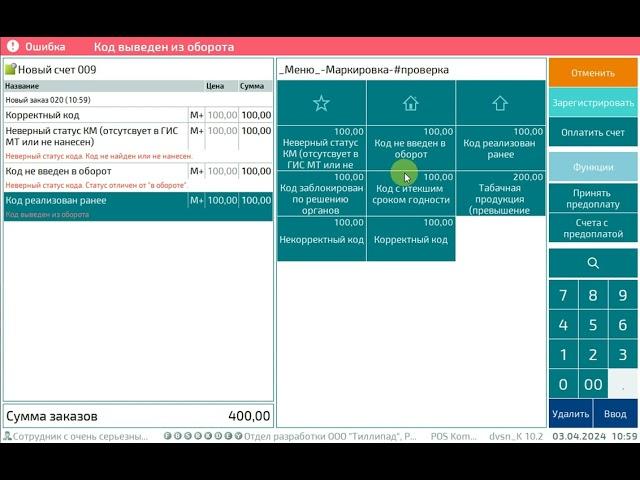Go to menu home via house icon

click(x=411, y=103)
